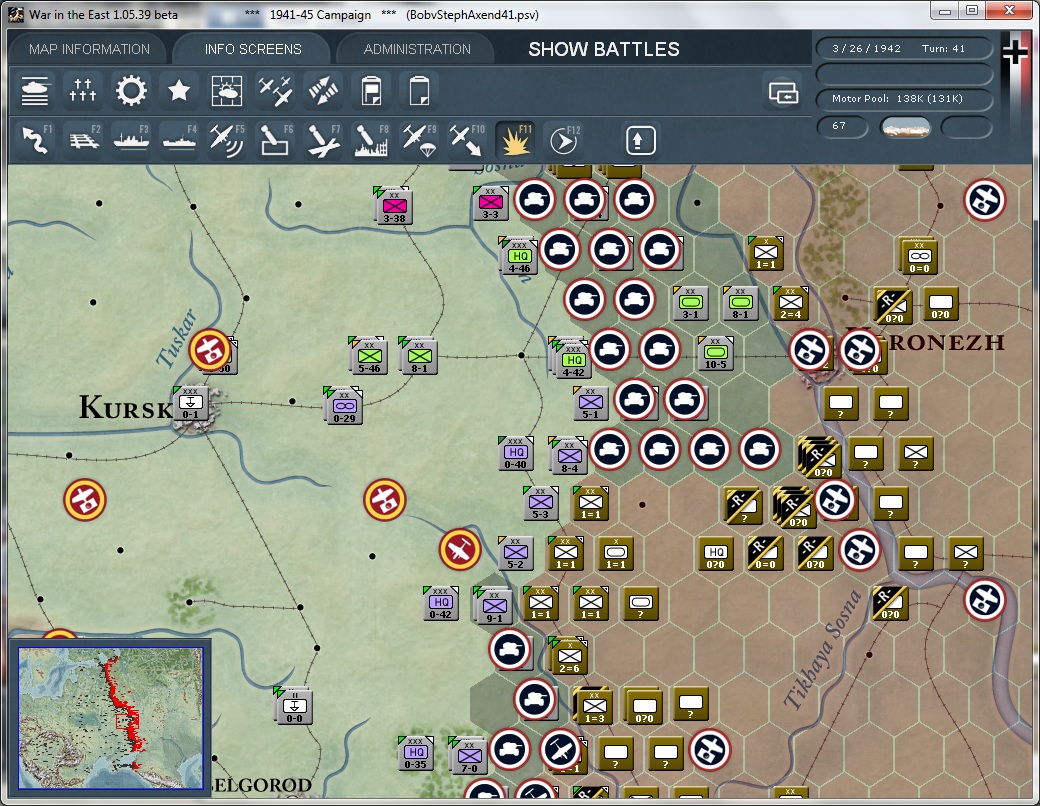Viewport: 1040px width, 806px height.
Task: Click the cloudy weather indicator pill
Action: point(905,127)
